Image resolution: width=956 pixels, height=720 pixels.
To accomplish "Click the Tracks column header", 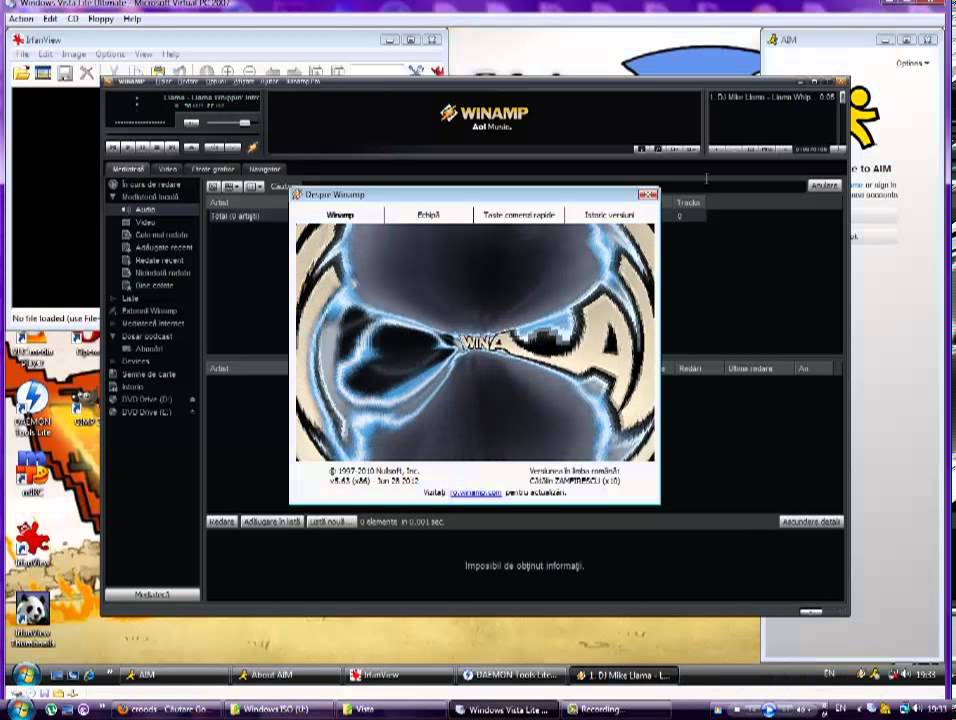I will click(x=688, y=202).
